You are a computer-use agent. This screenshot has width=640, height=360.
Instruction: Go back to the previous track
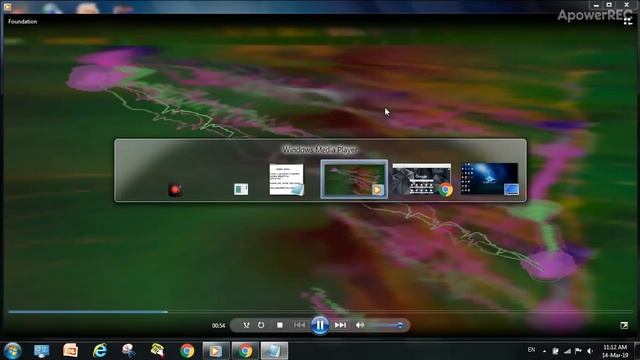299,325
